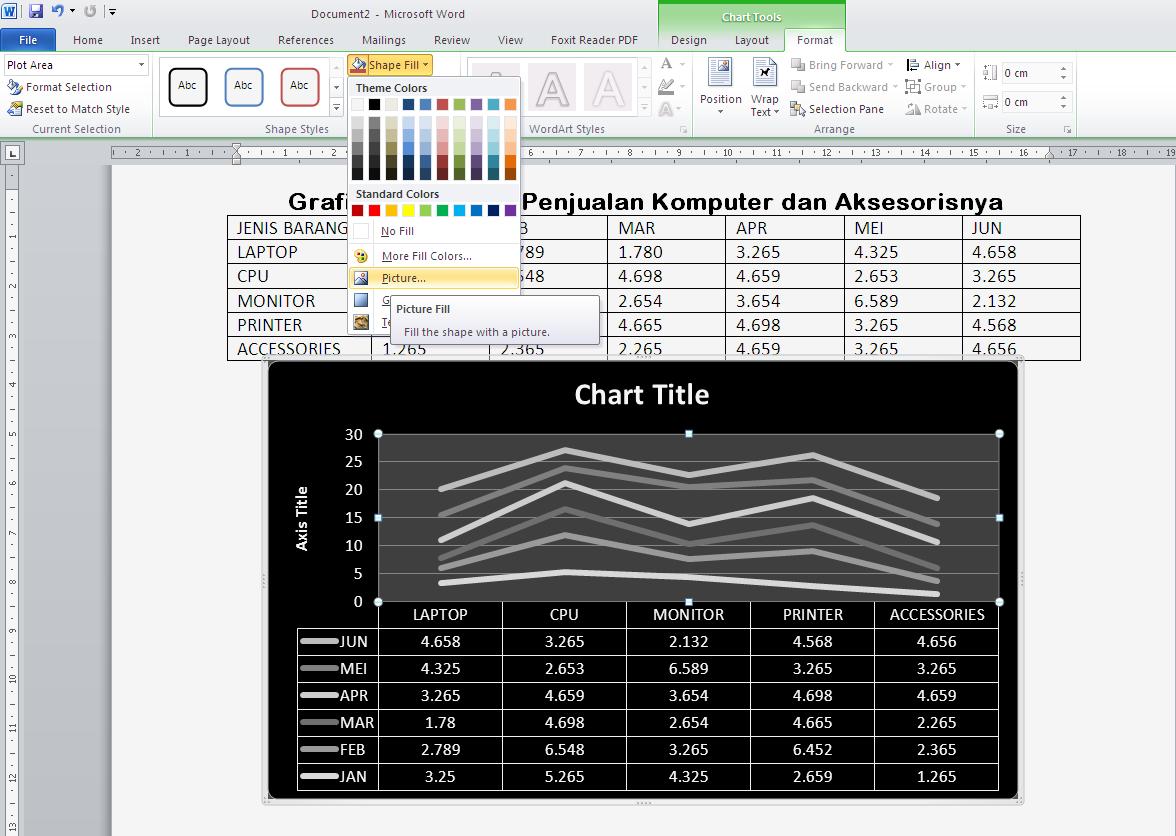Click the shape height input field
Viewport: 1176px width, 836px height.
[1030, 73]
